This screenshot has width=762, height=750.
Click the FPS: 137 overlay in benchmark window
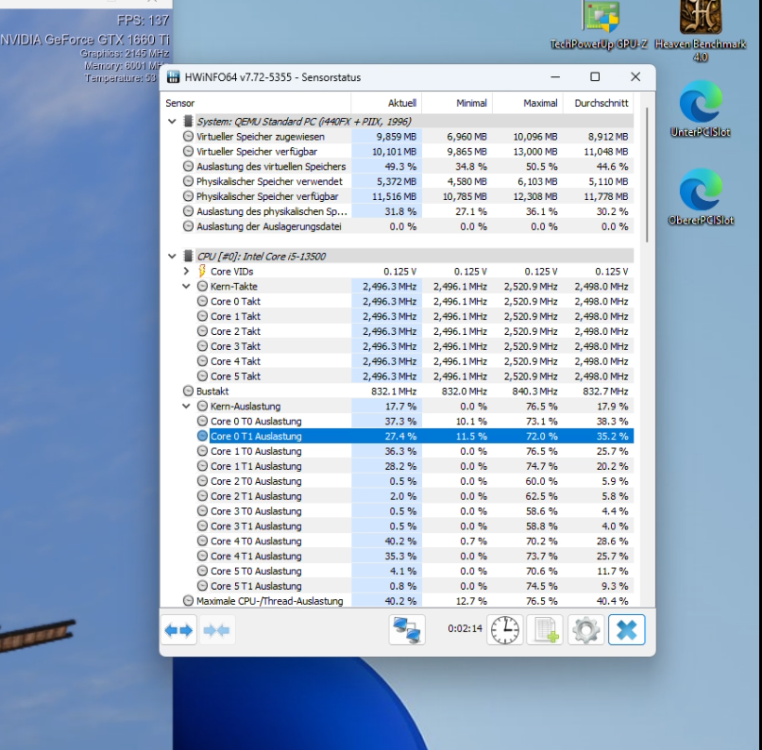142,20
